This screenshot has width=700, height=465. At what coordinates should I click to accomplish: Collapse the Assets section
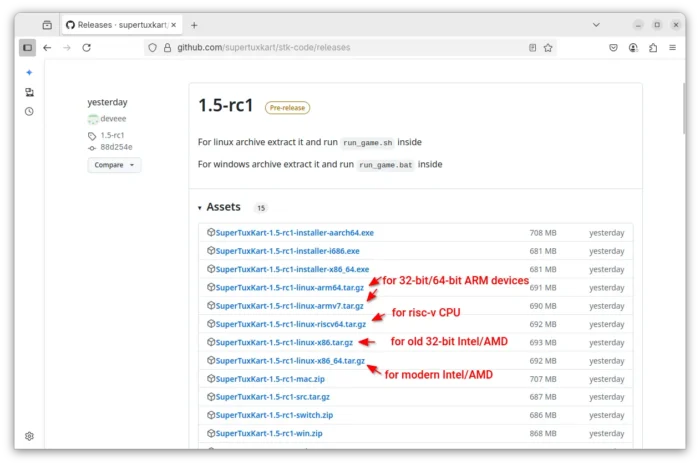(219, 207)
